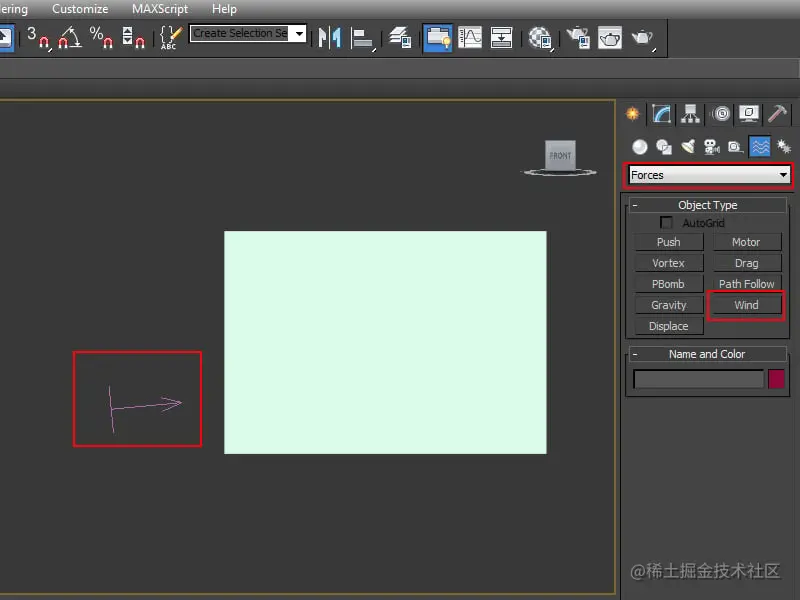Switch to the Display panel tab
Image resolution: width=800 pixels, height=600 pixels.
[748, 113]
